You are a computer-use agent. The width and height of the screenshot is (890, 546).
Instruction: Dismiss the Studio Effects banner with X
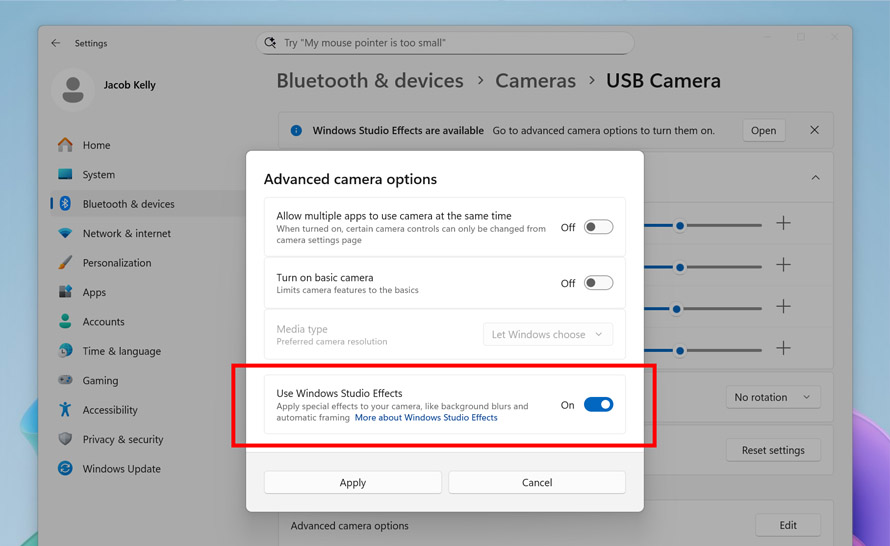coord(815,130)
